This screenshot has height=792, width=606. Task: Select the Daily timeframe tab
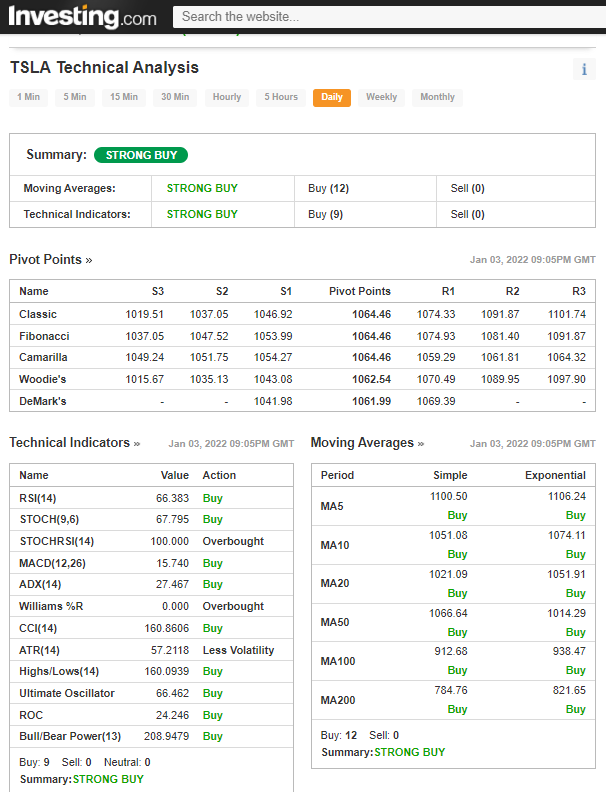point(332,97)
